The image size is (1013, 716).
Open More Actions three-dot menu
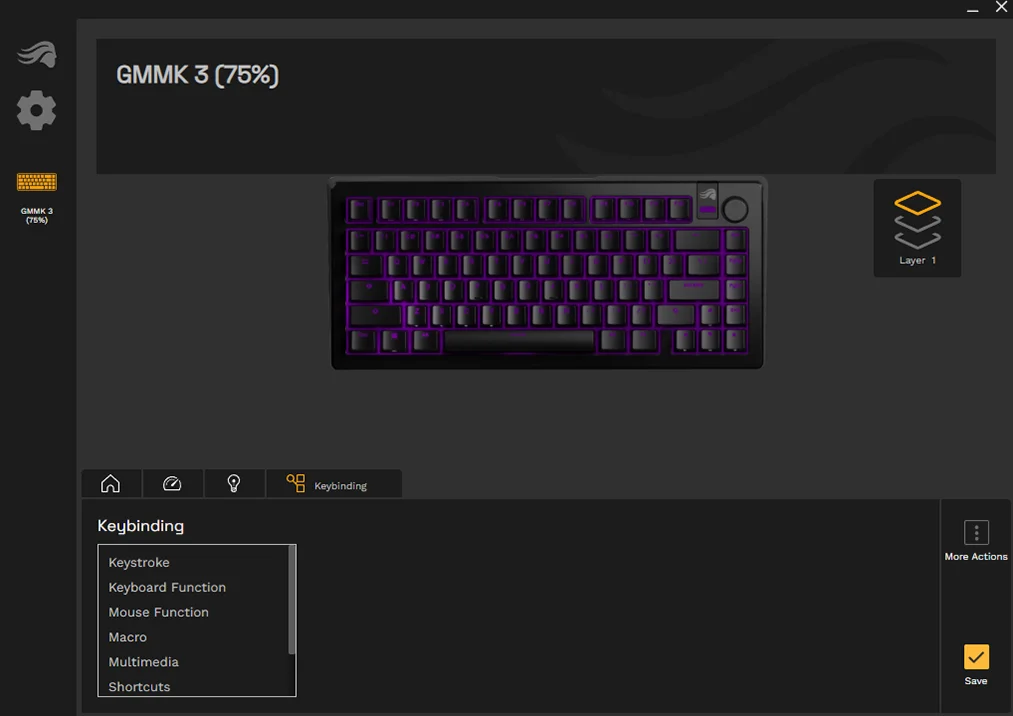(x=976, y=541)
